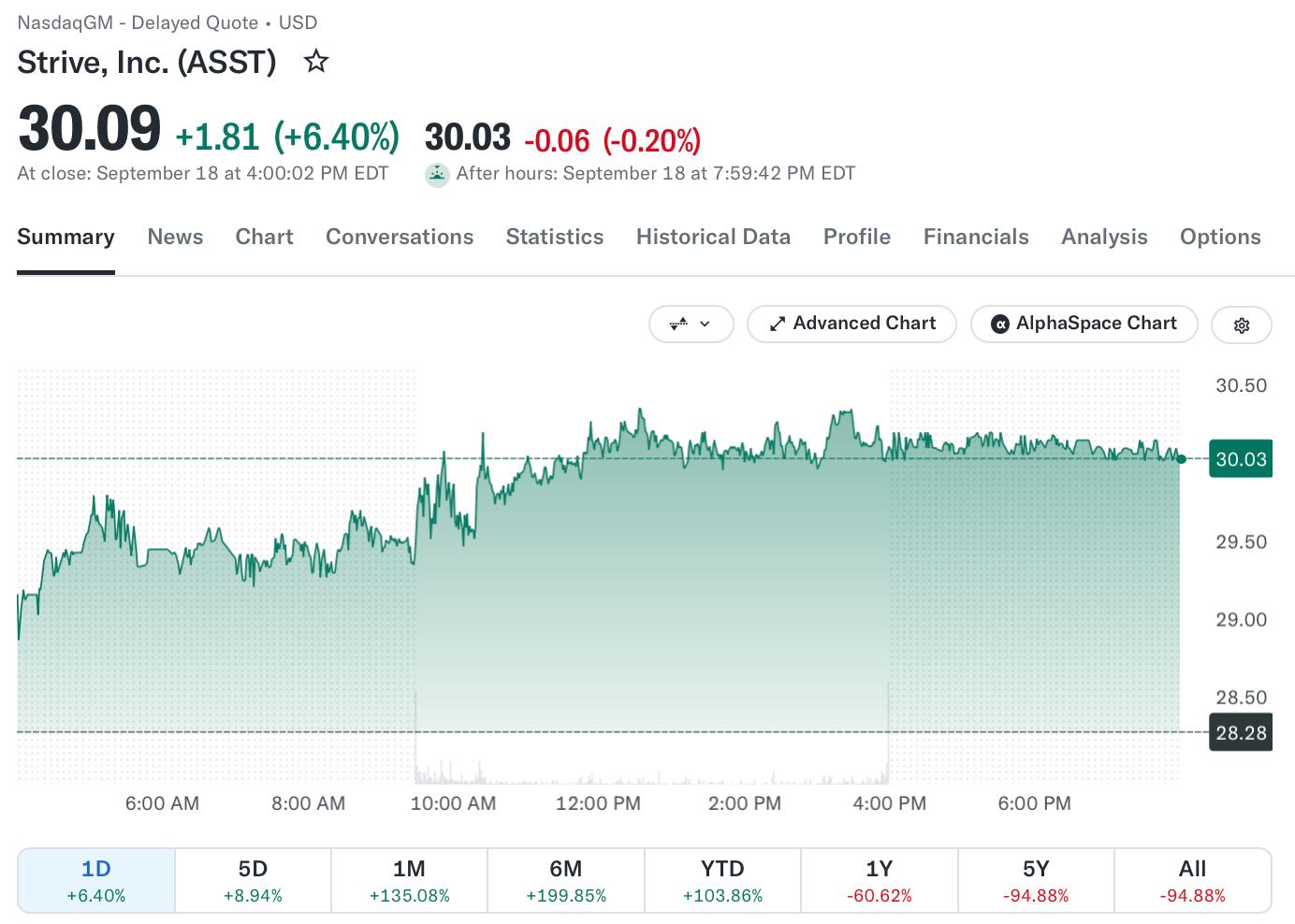Open the chart type dropdown
Screen dimensions: 1295x924
point(691,324)
